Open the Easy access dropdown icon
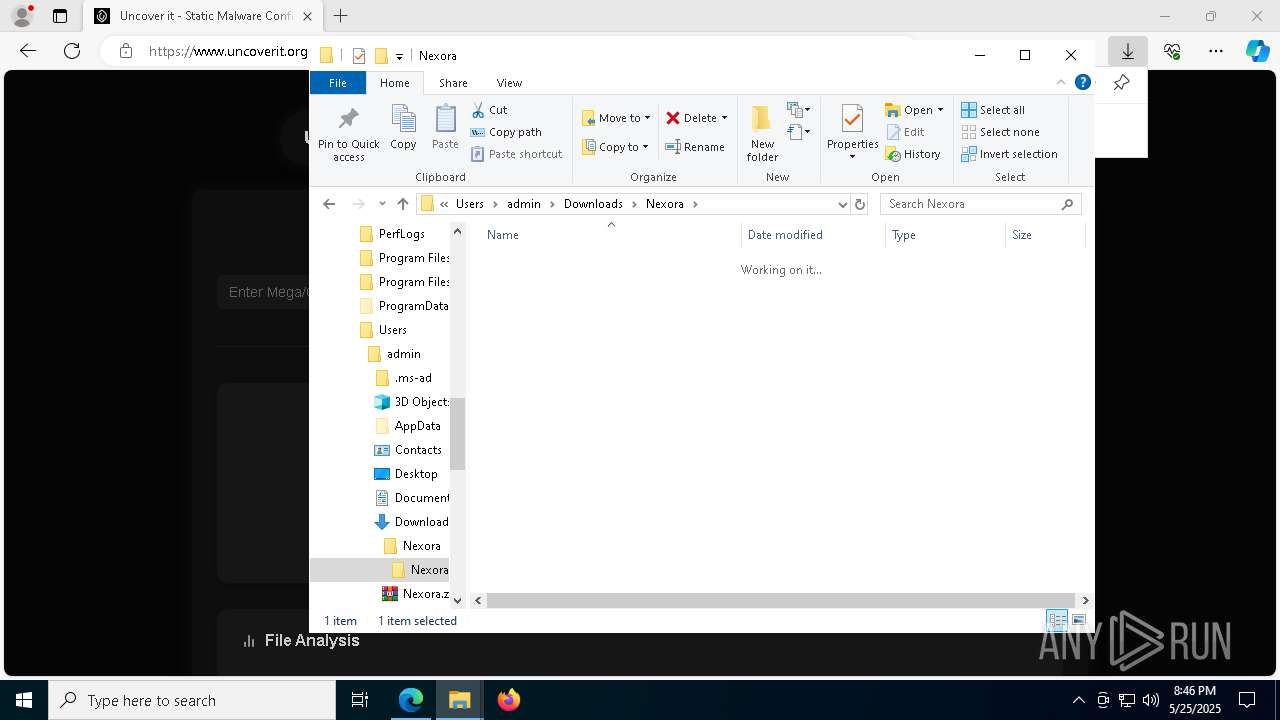 [799, 132]
